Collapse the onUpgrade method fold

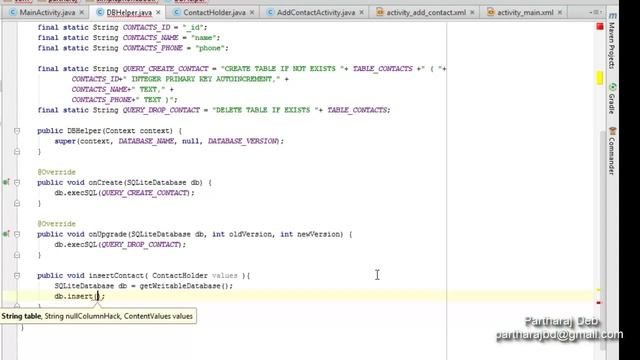click(x=17, y=234)
